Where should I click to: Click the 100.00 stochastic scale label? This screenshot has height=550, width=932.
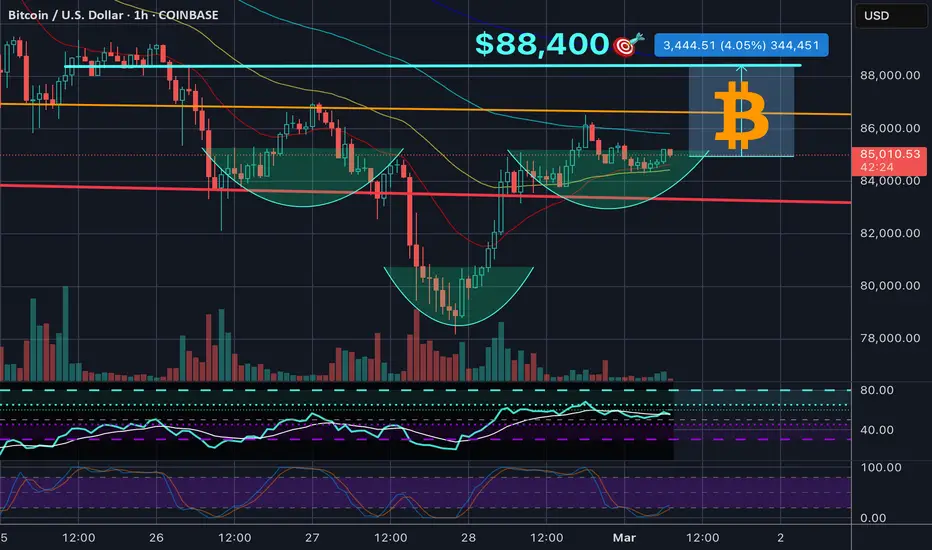pyautogui.click(x=881, y=467)
